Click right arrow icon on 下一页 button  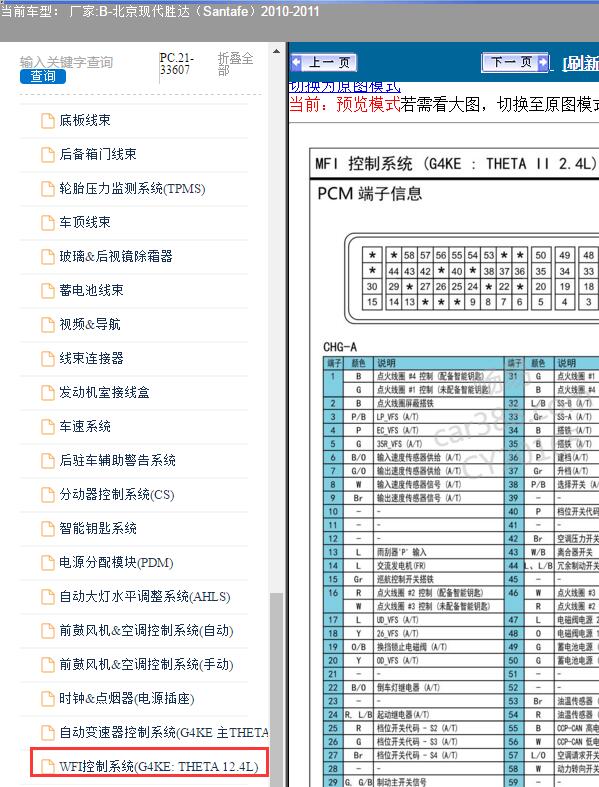tap(543, 62)
